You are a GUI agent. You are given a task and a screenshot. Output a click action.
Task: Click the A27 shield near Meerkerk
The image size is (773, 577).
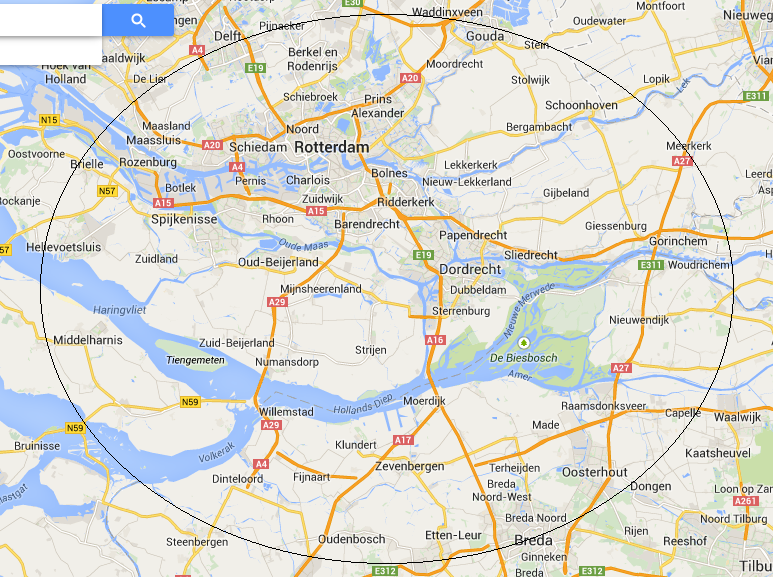683,161
